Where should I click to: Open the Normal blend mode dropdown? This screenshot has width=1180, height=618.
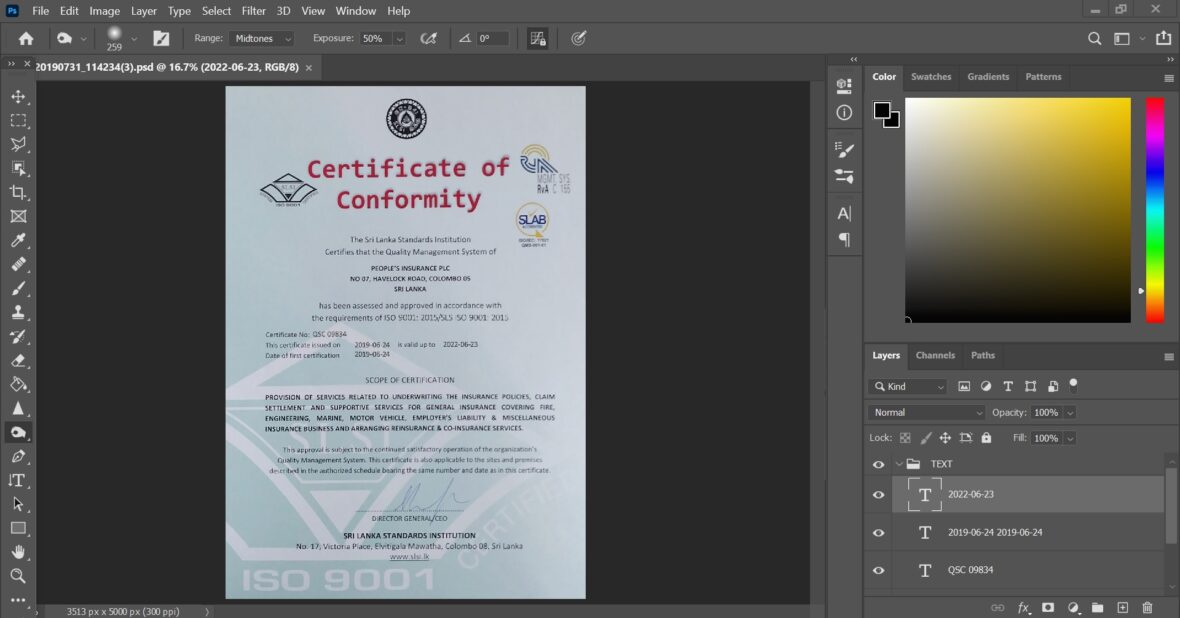(x=924, y=412)
